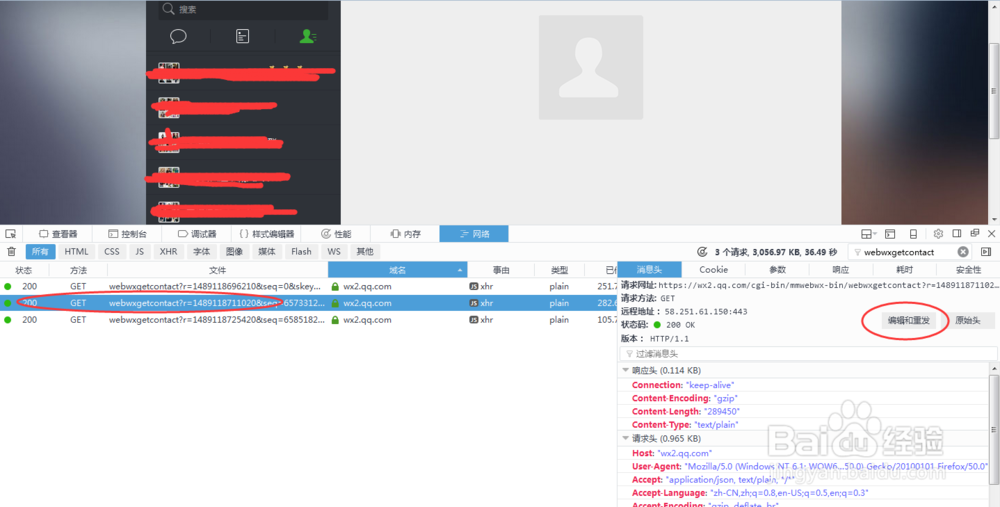Screen dimensions: 1000x507
Task: Toggle responsive design mode icon
Action: click(913, 234)
